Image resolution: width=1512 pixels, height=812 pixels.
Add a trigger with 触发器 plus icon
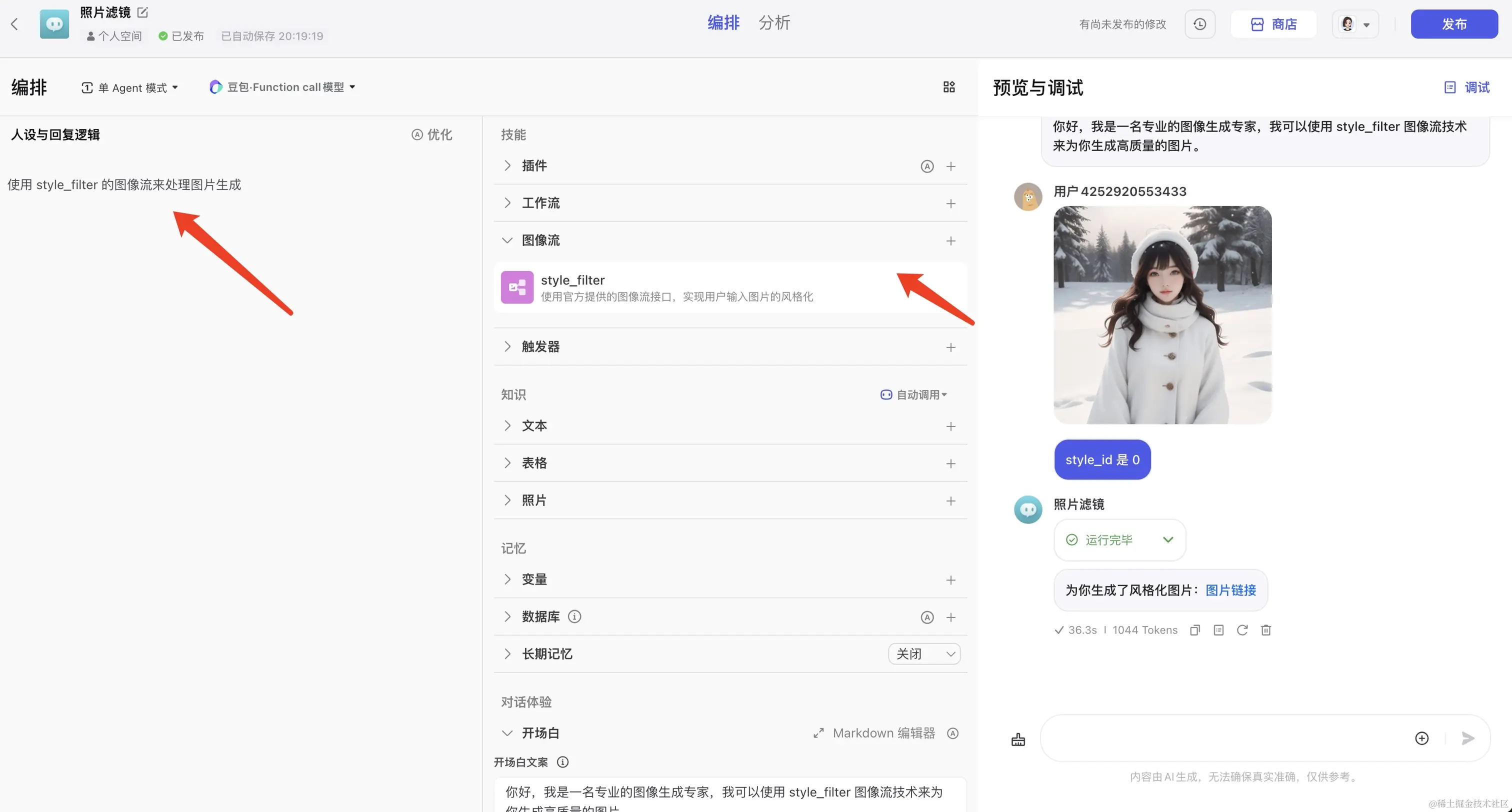tap(951, 347)
